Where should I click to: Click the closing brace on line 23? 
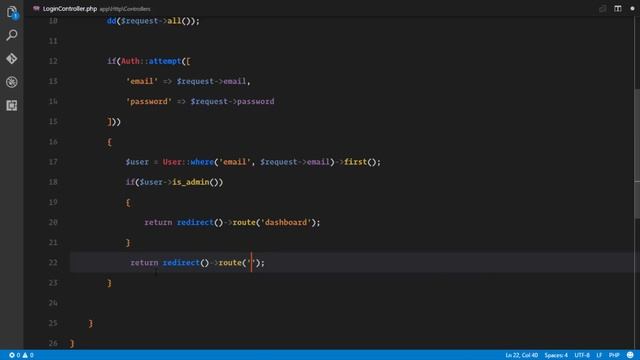coord(109,283)
